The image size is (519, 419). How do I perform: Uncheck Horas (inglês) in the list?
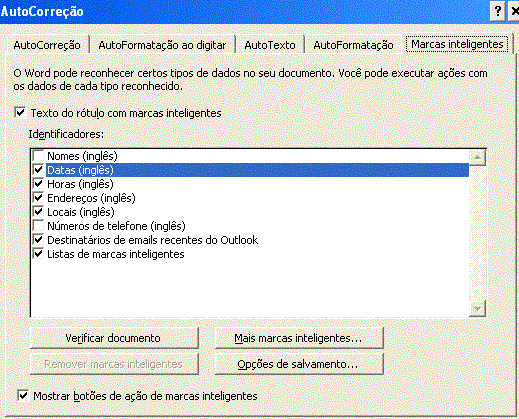[38, 184]
